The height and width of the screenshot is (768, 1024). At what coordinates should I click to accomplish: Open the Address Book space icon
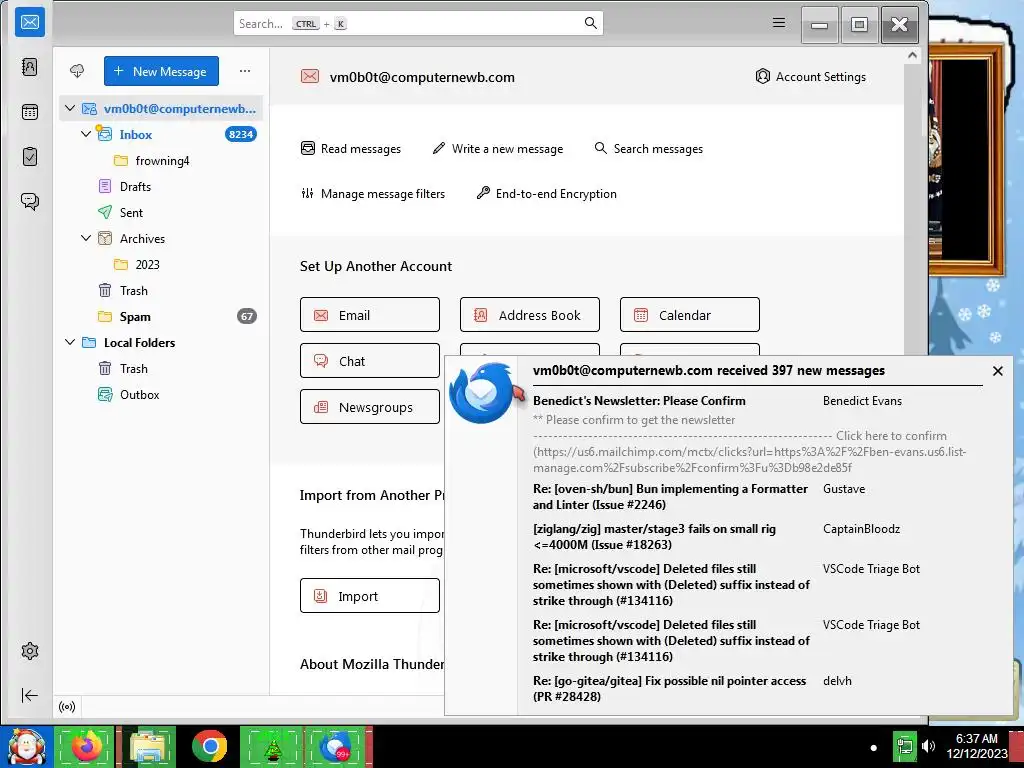point(30,67)
